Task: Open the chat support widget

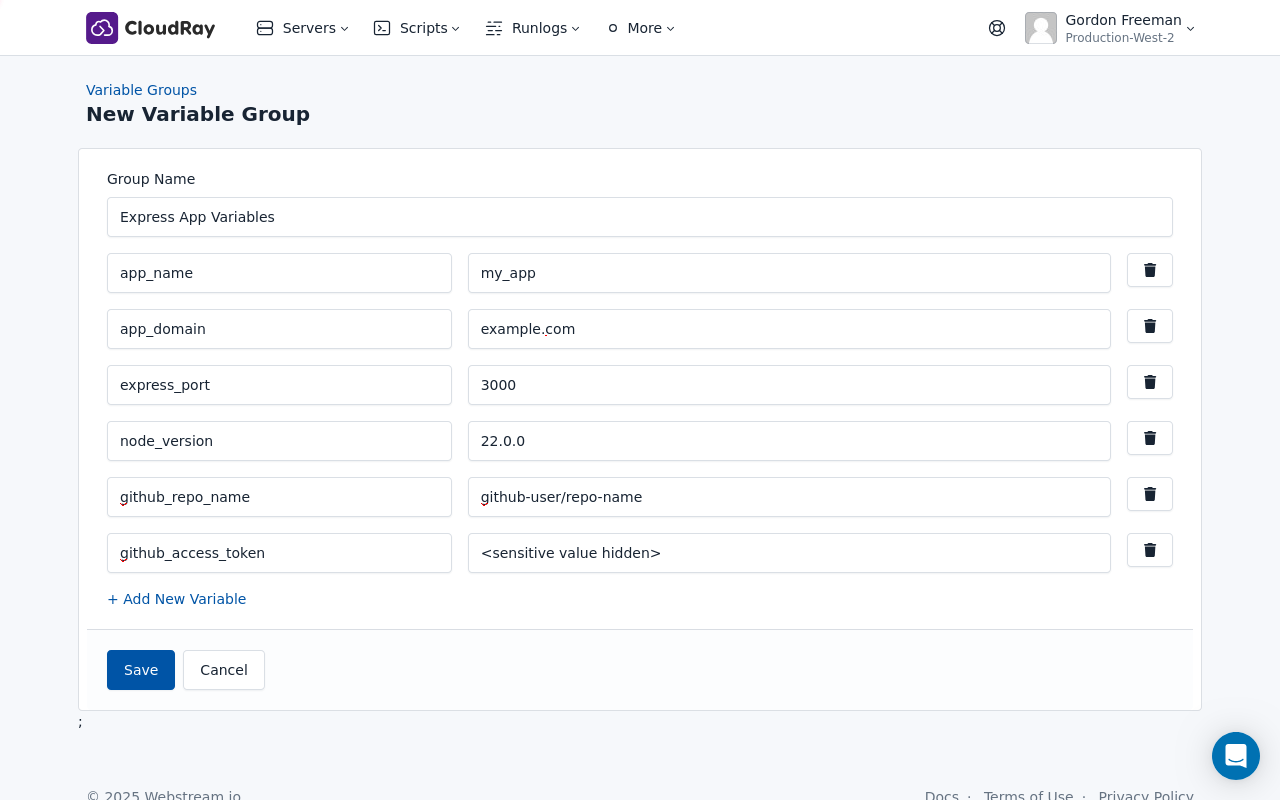Action: pos(1236,756)
